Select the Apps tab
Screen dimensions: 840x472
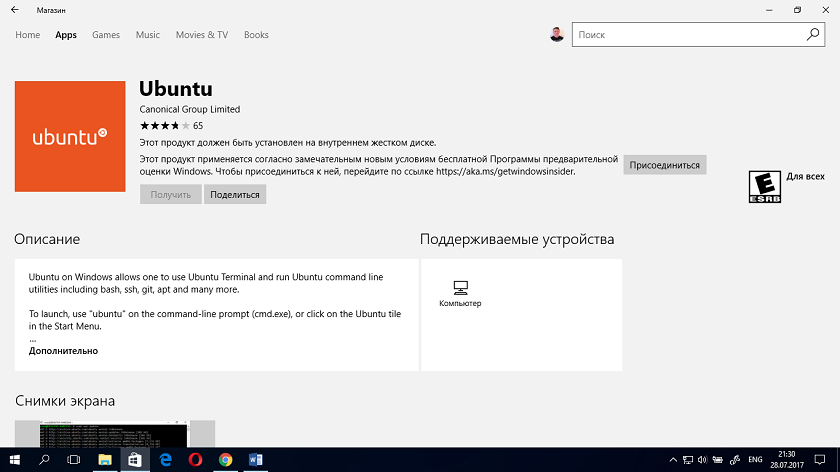(66, 35)
